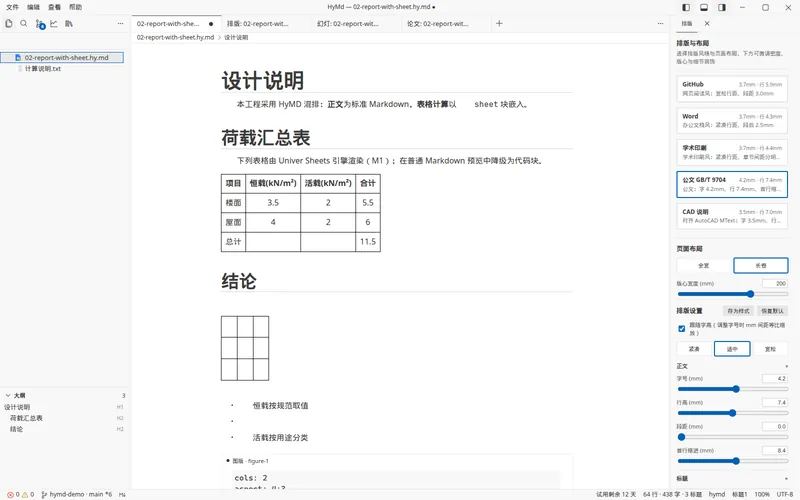The image size is (800, 500).
Task: Toggle 跟随字高 checkbox
Action: 682,329
